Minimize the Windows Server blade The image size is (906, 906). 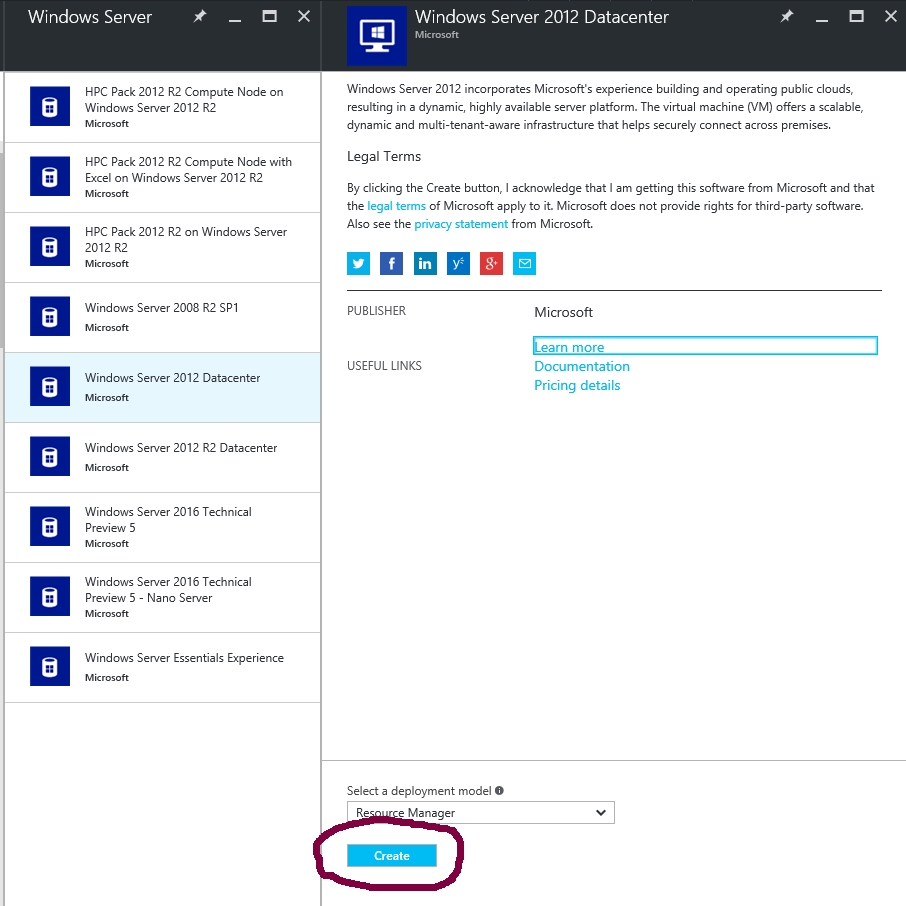point(235,20)
